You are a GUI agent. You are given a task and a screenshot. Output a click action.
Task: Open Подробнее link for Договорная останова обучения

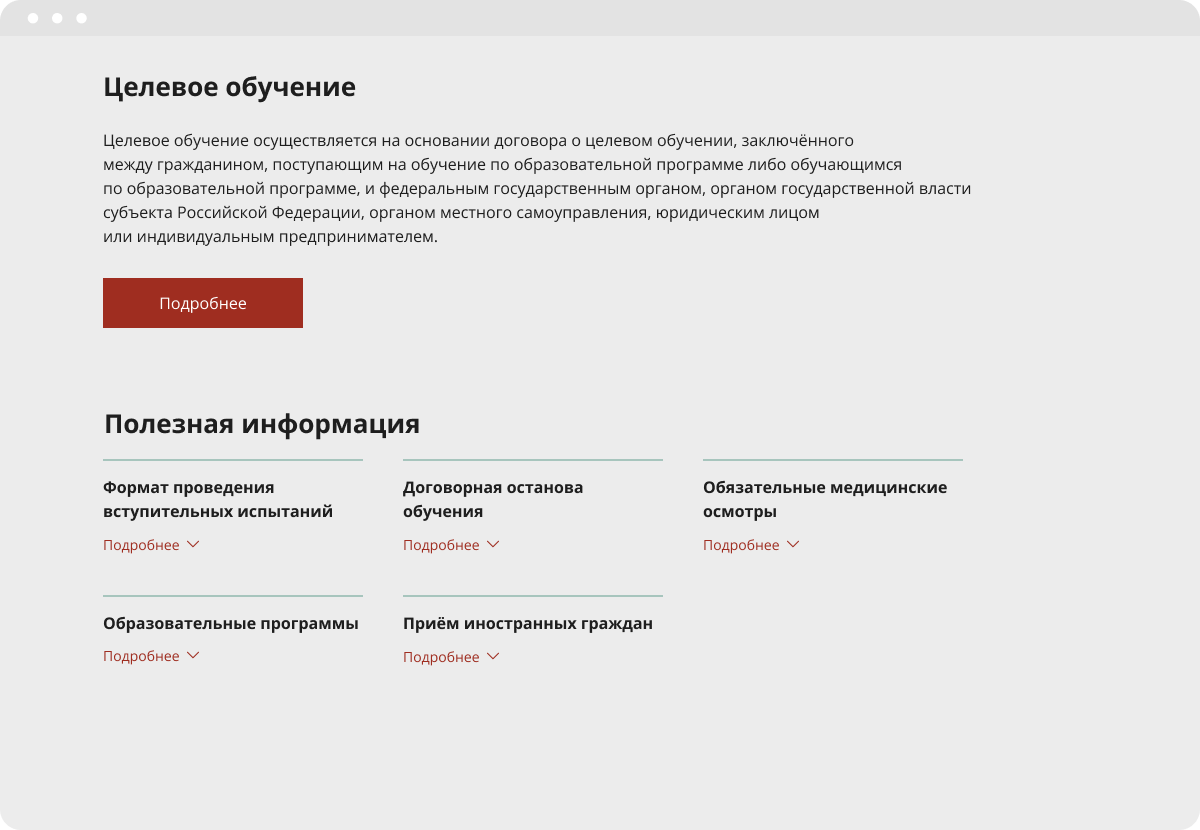tap(441, 545)
